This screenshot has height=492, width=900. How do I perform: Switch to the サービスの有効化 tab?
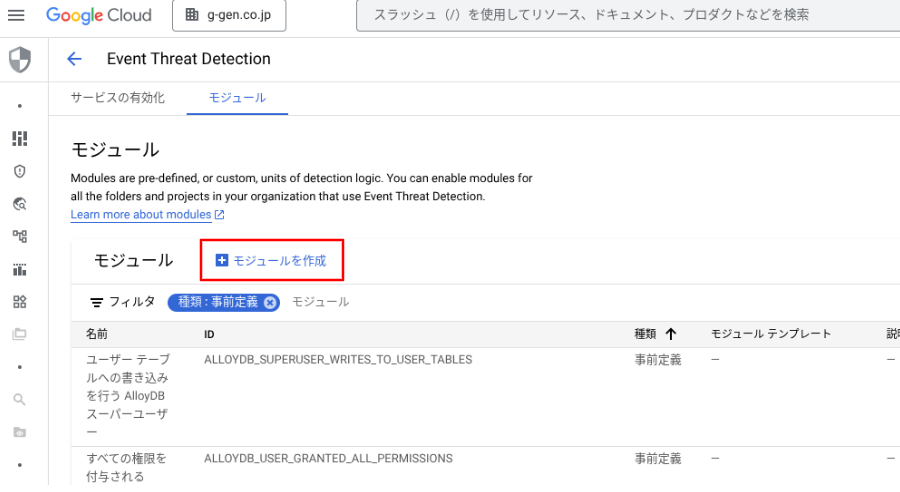coord(118,98)
